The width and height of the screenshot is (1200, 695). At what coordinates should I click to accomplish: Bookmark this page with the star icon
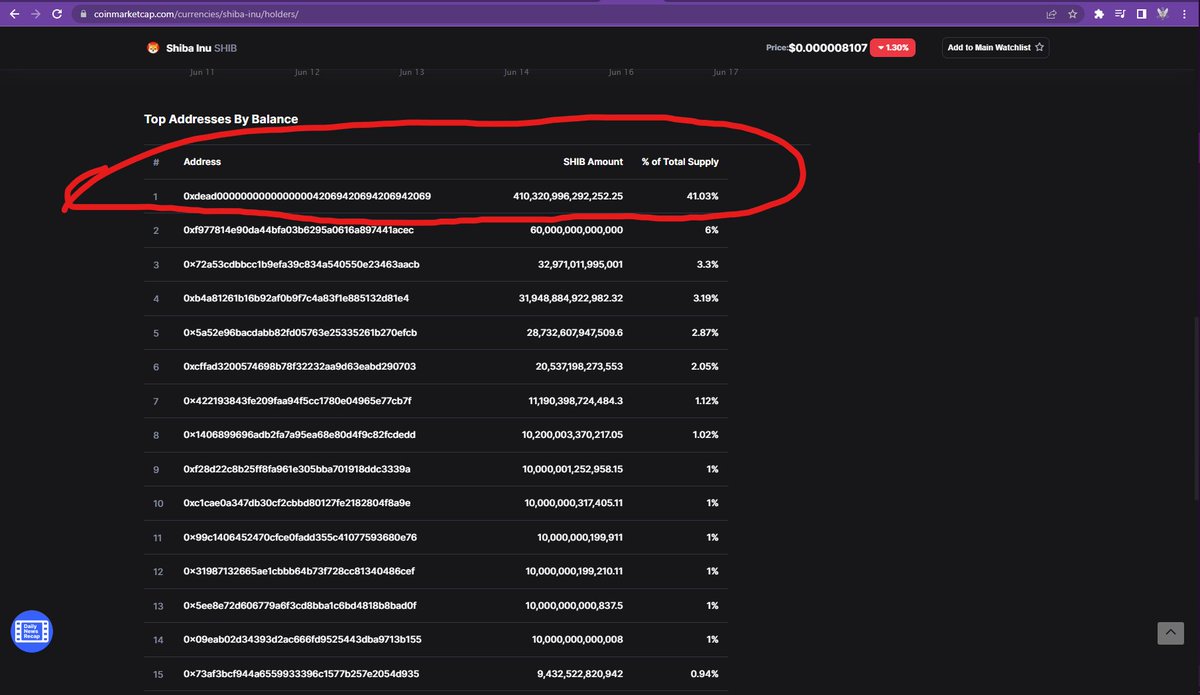[x=1072, y=14]
